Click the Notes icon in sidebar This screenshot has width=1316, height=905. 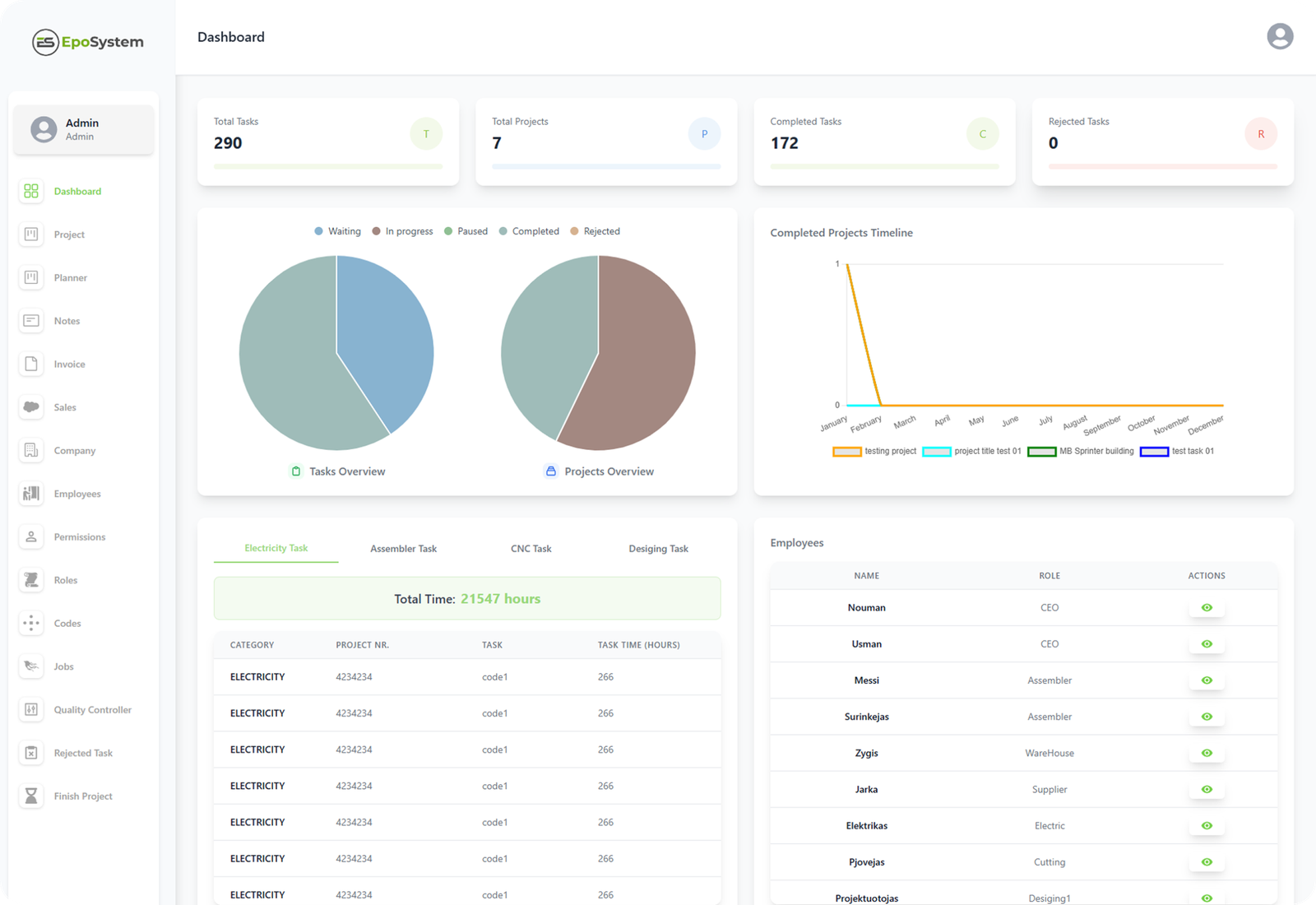pos(31,321)
